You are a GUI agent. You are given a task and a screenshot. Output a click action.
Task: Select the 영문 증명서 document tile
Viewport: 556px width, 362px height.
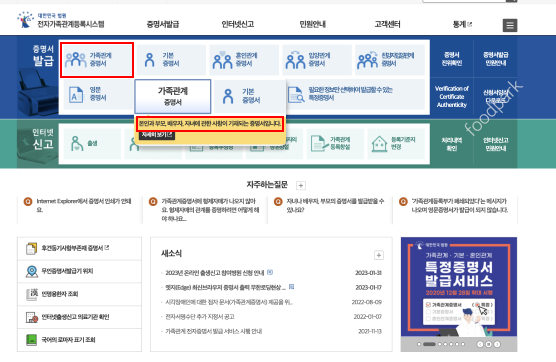(98, 94)
